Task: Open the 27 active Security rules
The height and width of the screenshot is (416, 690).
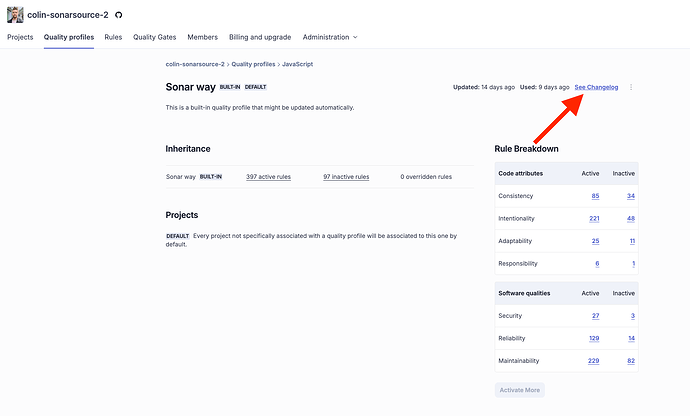Action: click(595, 316)
